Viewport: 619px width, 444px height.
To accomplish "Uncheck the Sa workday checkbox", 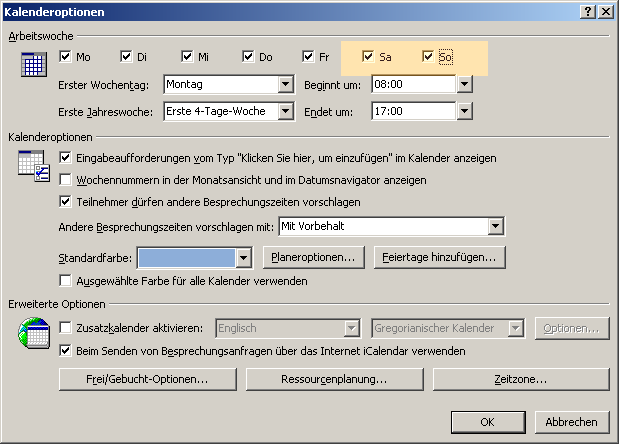I will [x=368, y=56].
